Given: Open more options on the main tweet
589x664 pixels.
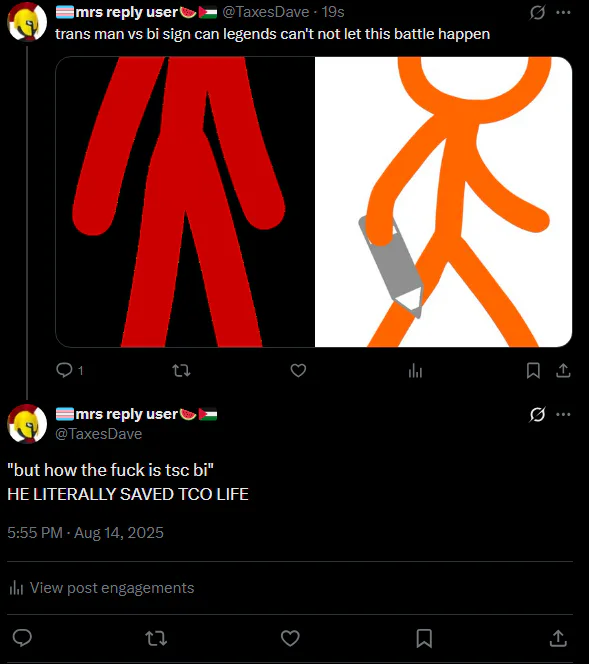Looking at the screenshot, I should [x=563, y=414].
